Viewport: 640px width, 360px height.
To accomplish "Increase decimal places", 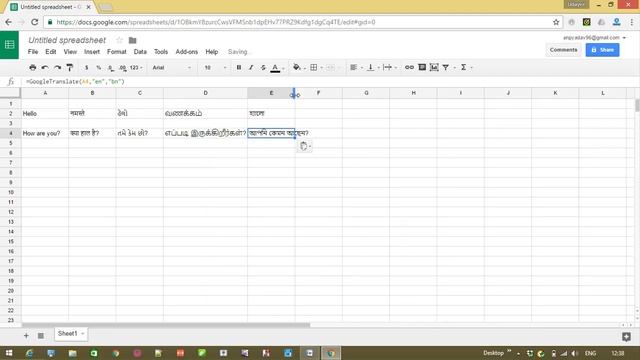I will coord(122,68).
